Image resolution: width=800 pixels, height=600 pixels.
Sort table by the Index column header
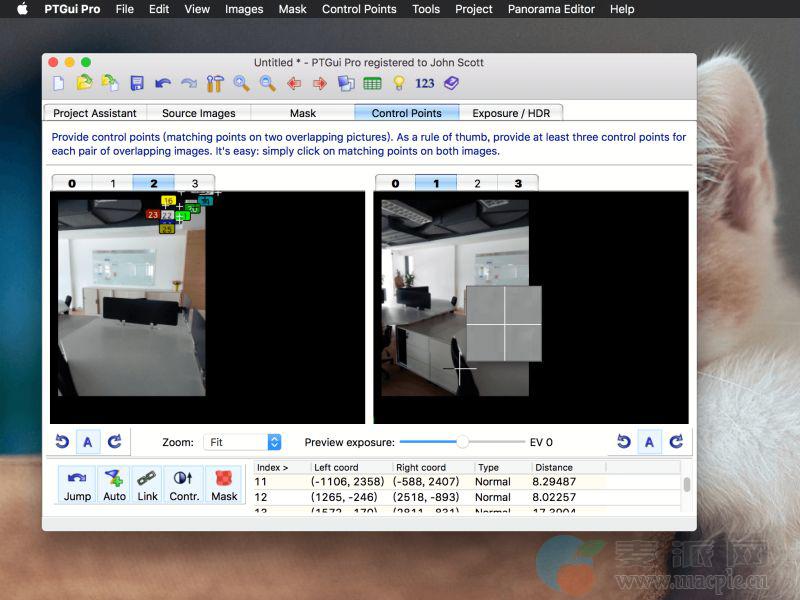[x=272, y=467]
